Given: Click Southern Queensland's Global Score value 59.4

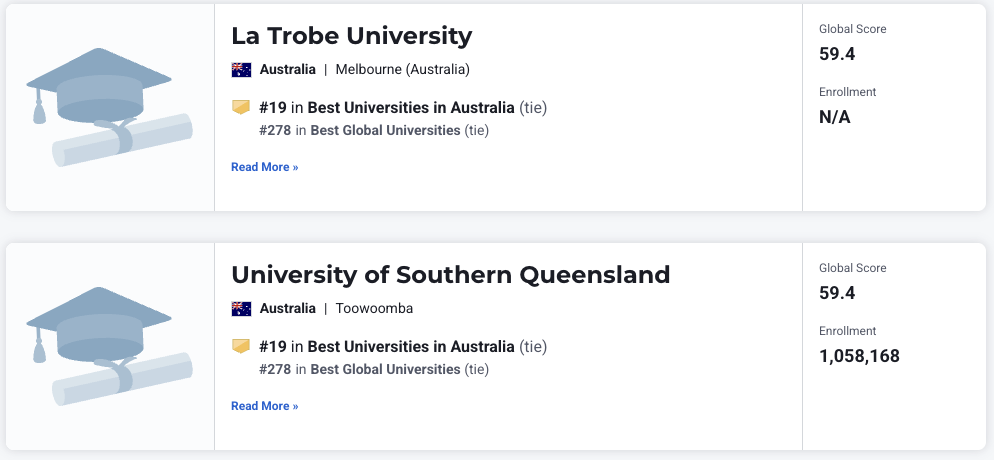Looking at the screenshot, I should [x=837, y=293].
